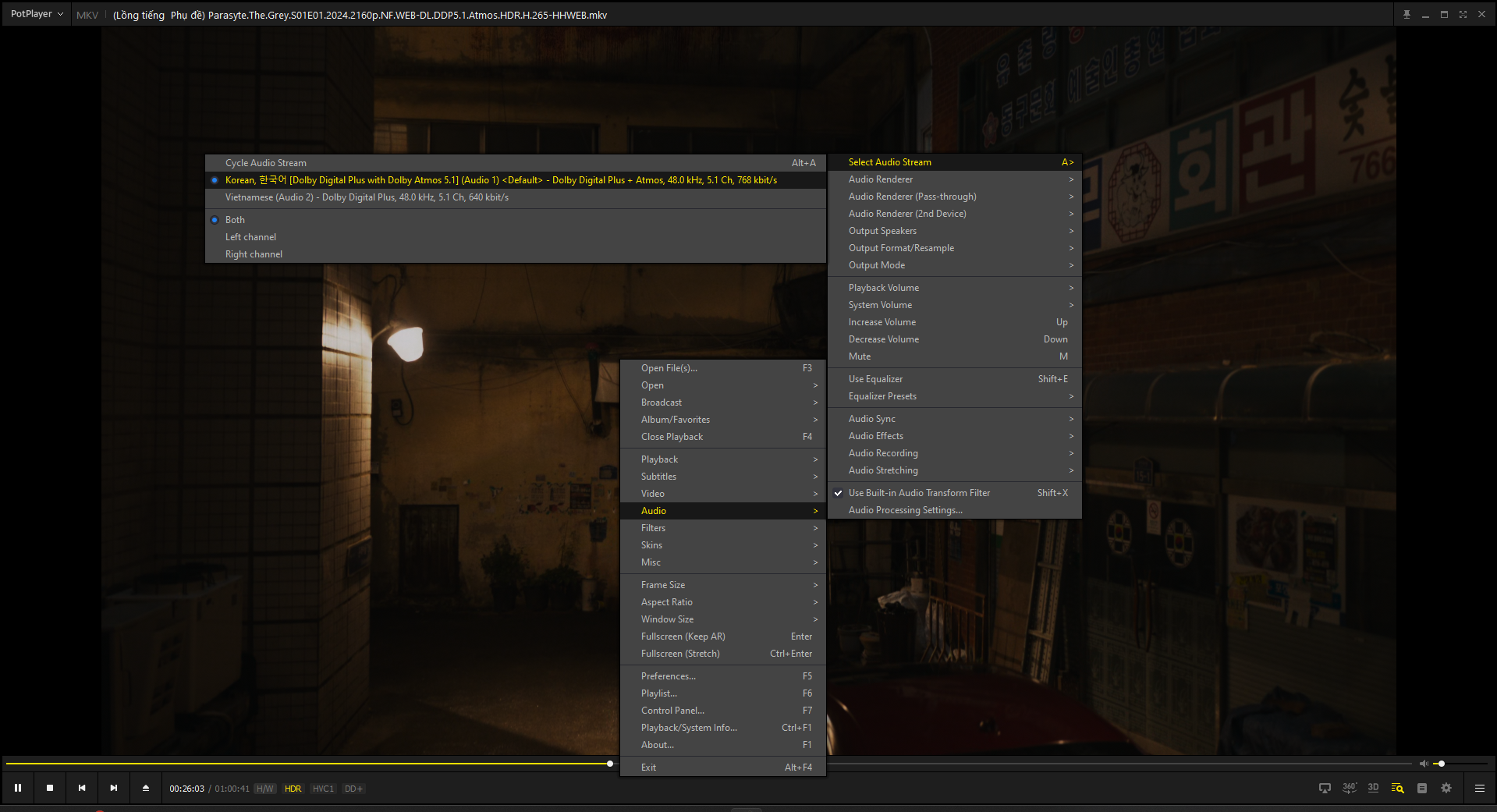This screenshot has height=812, width=1497.
Task: Select the Korean Dolby Atmos audio stream
Action: 515,180
